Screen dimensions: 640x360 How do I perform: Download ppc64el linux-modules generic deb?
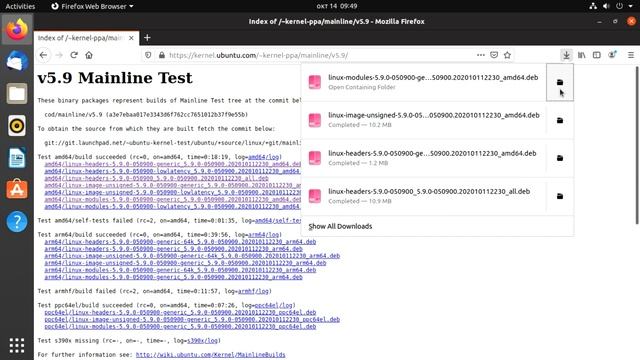click(180, 327)
